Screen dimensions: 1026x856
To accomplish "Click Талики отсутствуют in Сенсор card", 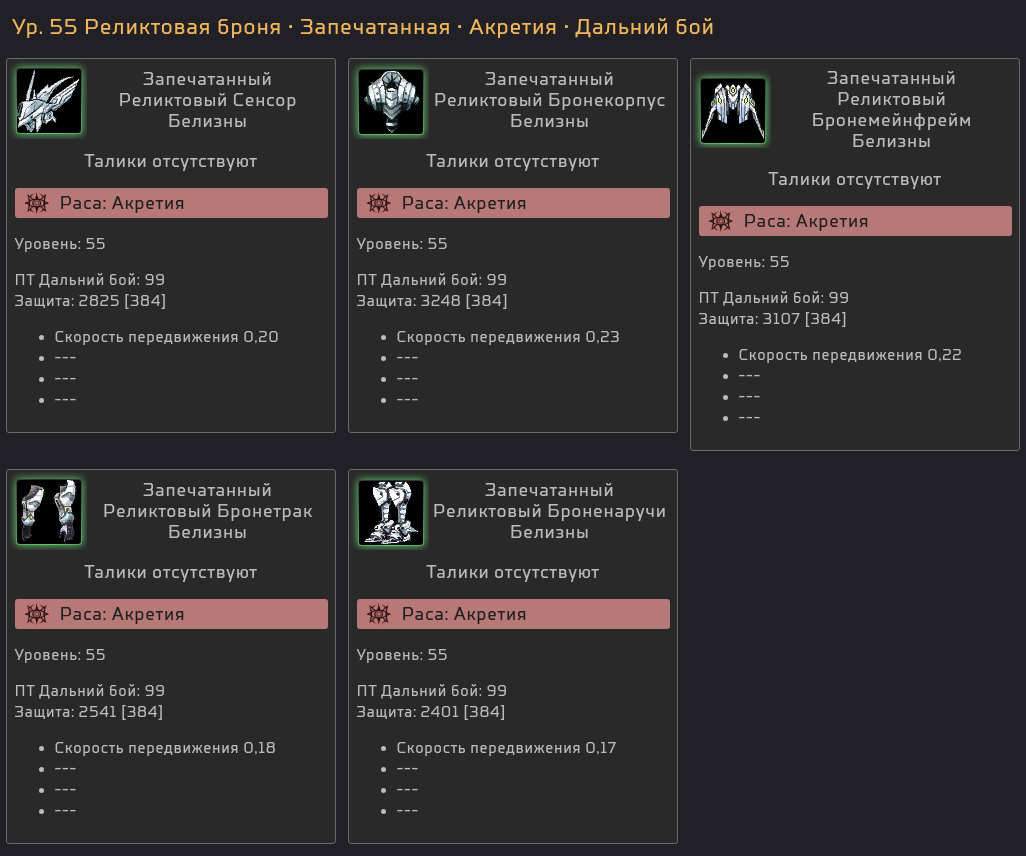I will tap(171, 162).
